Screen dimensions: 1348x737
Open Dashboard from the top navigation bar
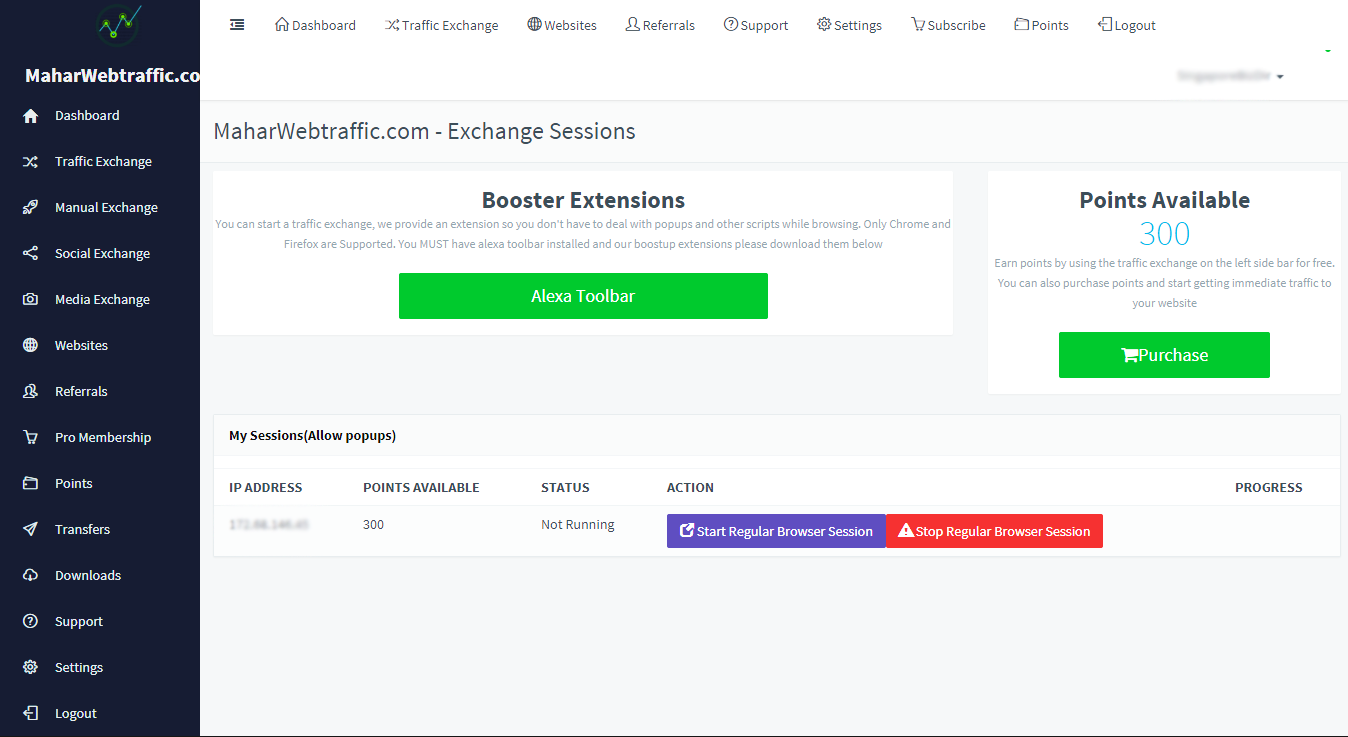click(x=315, y=25)
